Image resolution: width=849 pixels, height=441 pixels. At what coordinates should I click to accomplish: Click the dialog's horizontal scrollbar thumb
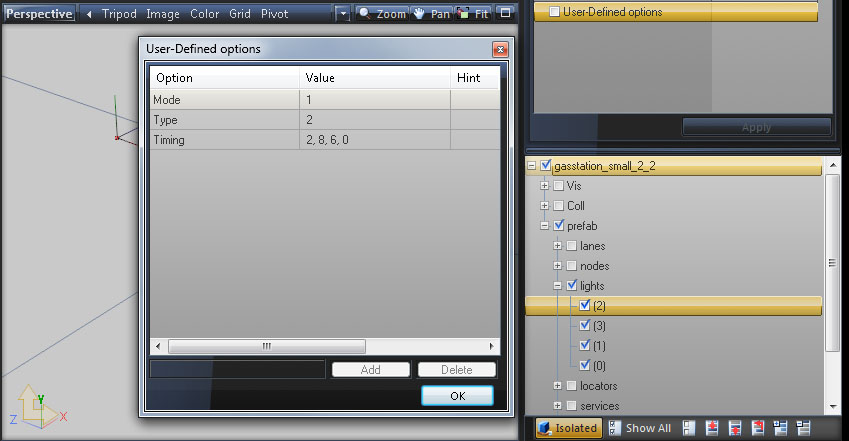pyautogui.click(x=266, y=346)
